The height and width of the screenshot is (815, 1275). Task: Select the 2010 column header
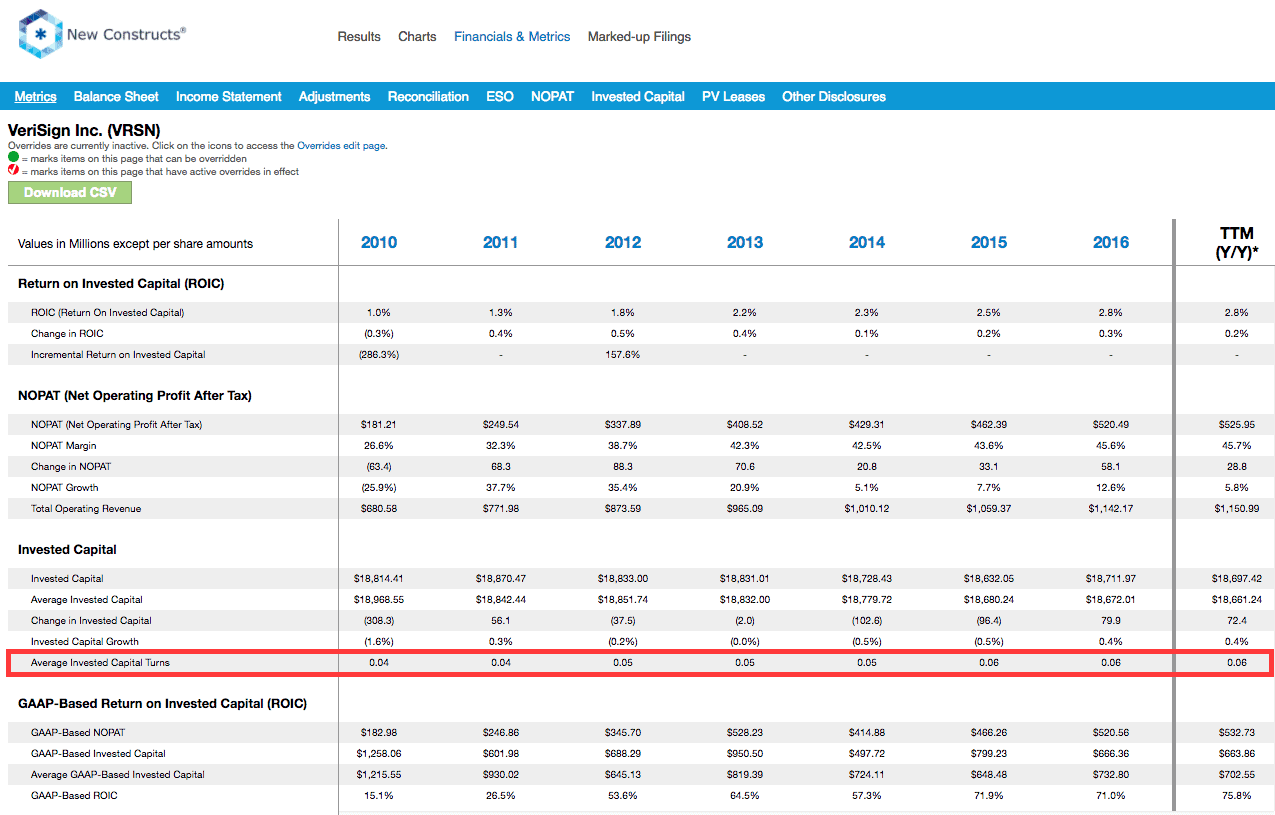tap(379, 243)
